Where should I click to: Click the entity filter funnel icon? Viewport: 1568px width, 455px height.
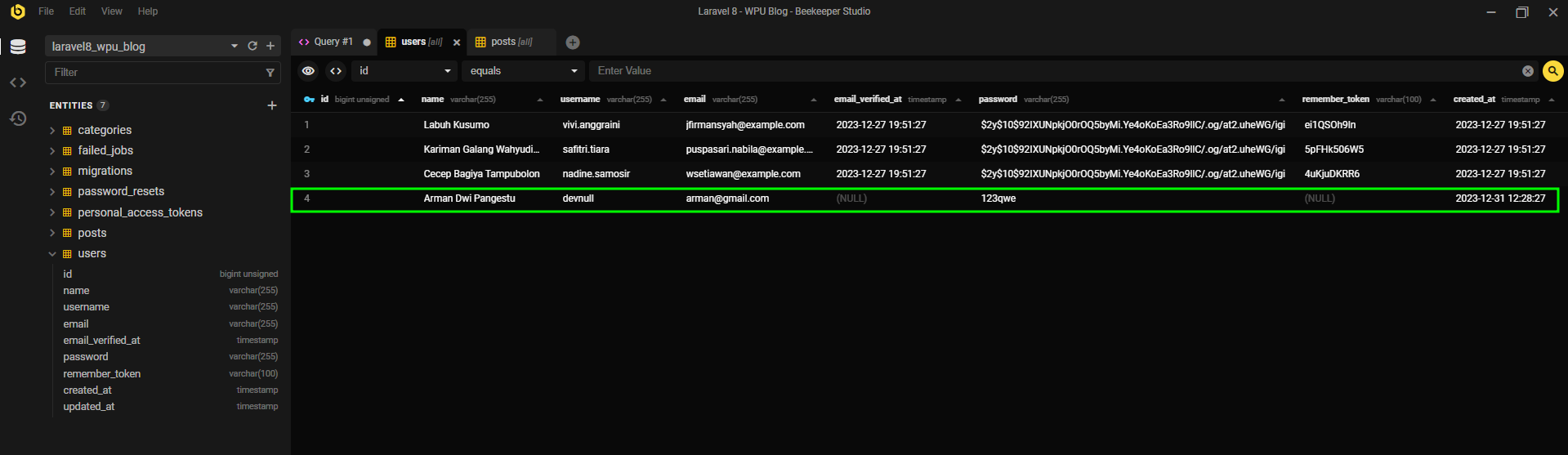(x=270, y=73)
